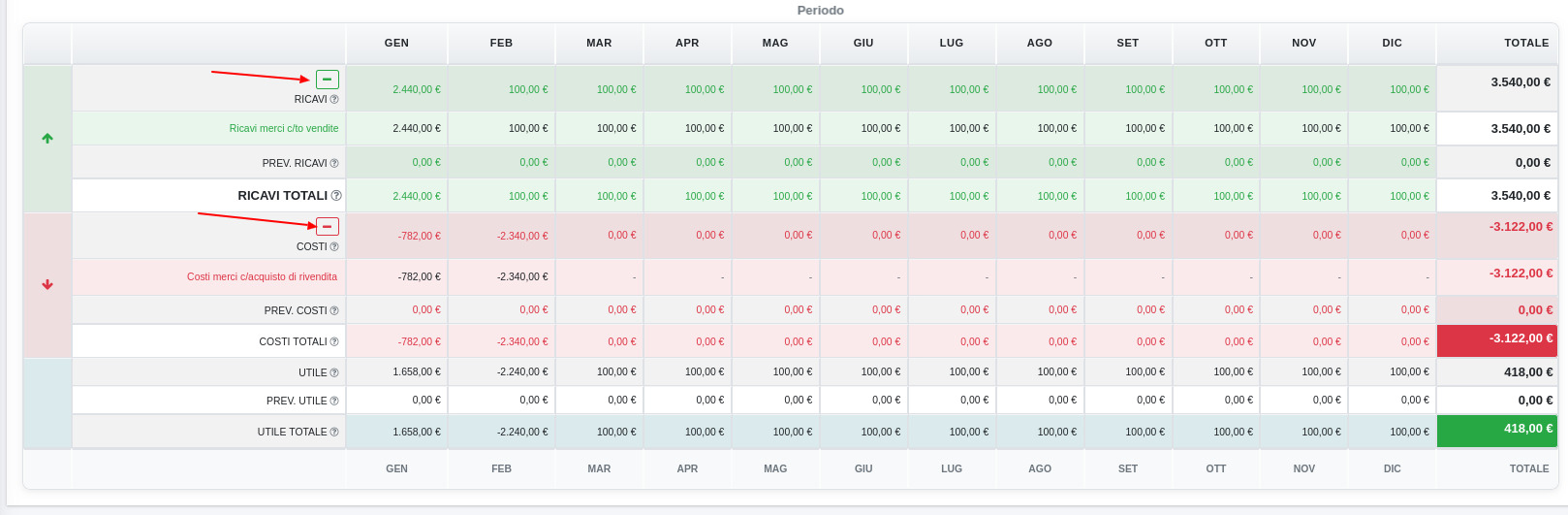Open the help icon next to UTILE

(334, 373)
